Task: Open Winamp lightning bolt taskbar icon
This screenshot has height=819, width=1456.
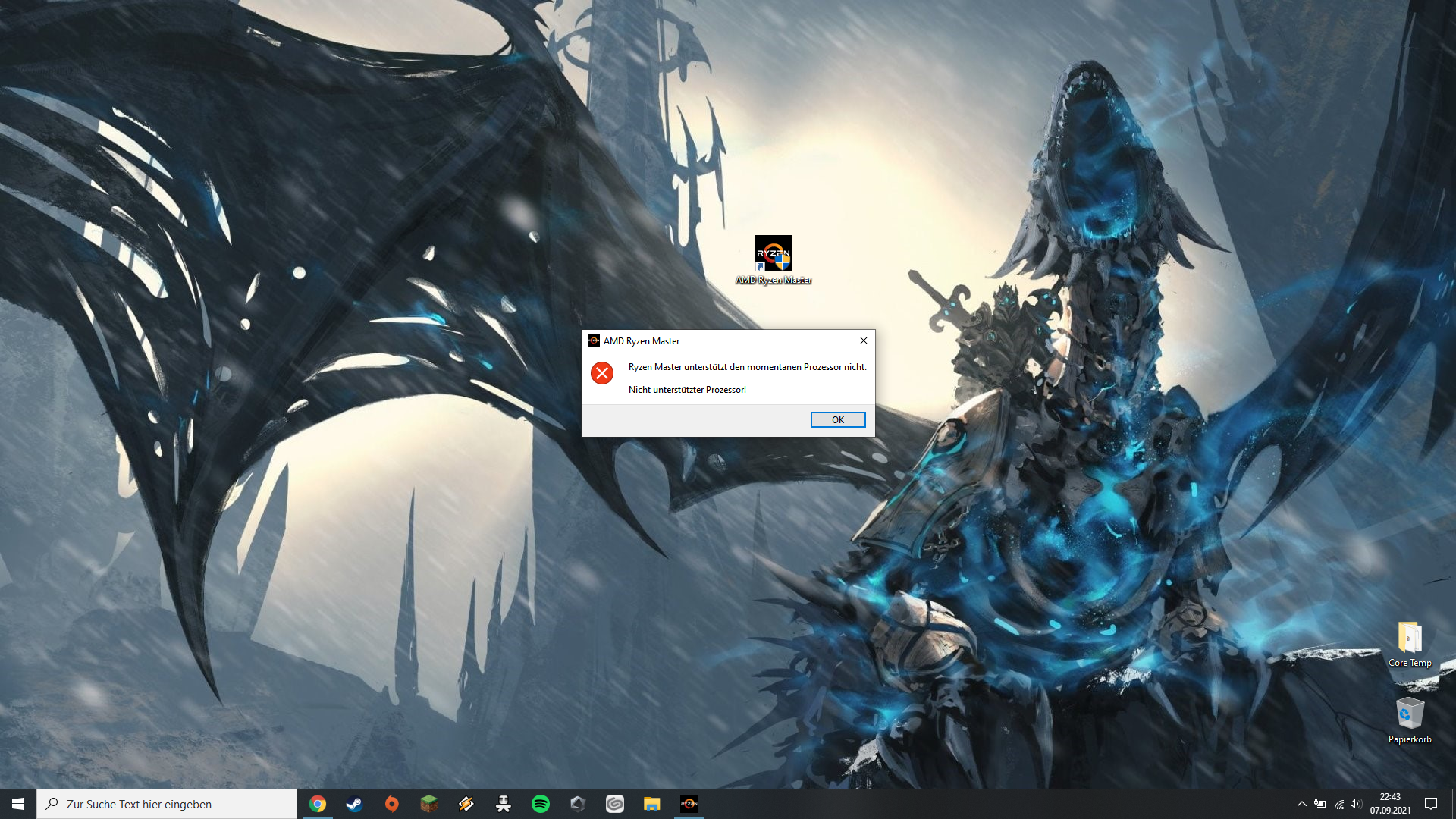Action: (x=466, y=804)
